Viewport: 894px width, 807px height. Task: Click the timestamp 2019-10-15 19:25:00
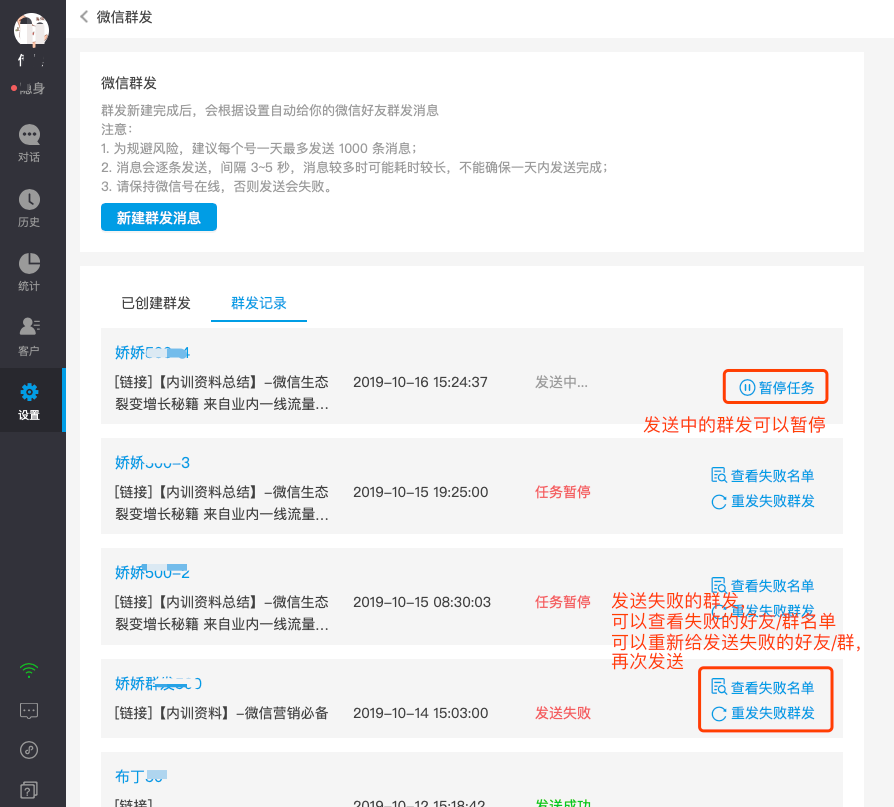click(421, 492)
